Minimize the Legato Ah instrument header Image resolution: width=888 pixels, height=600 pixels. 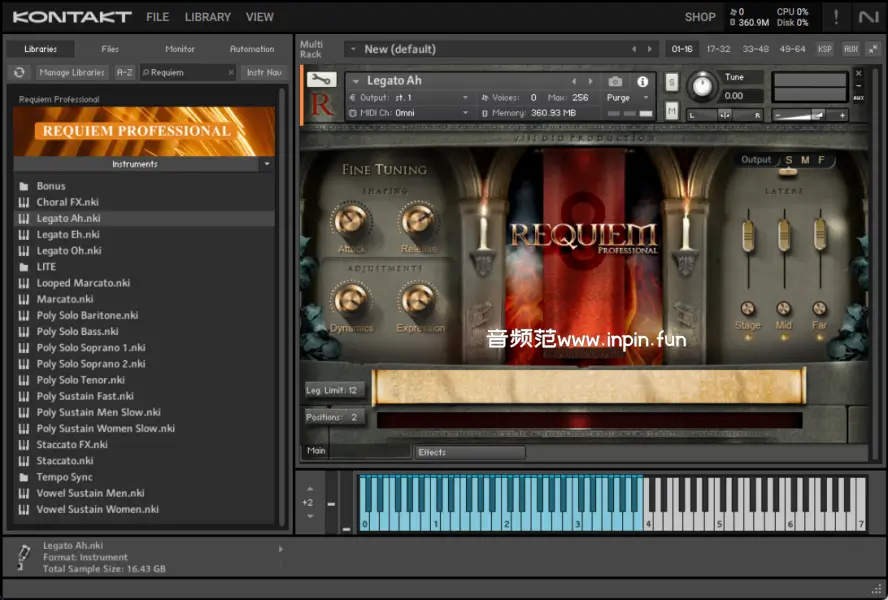[x=859, y=86]
